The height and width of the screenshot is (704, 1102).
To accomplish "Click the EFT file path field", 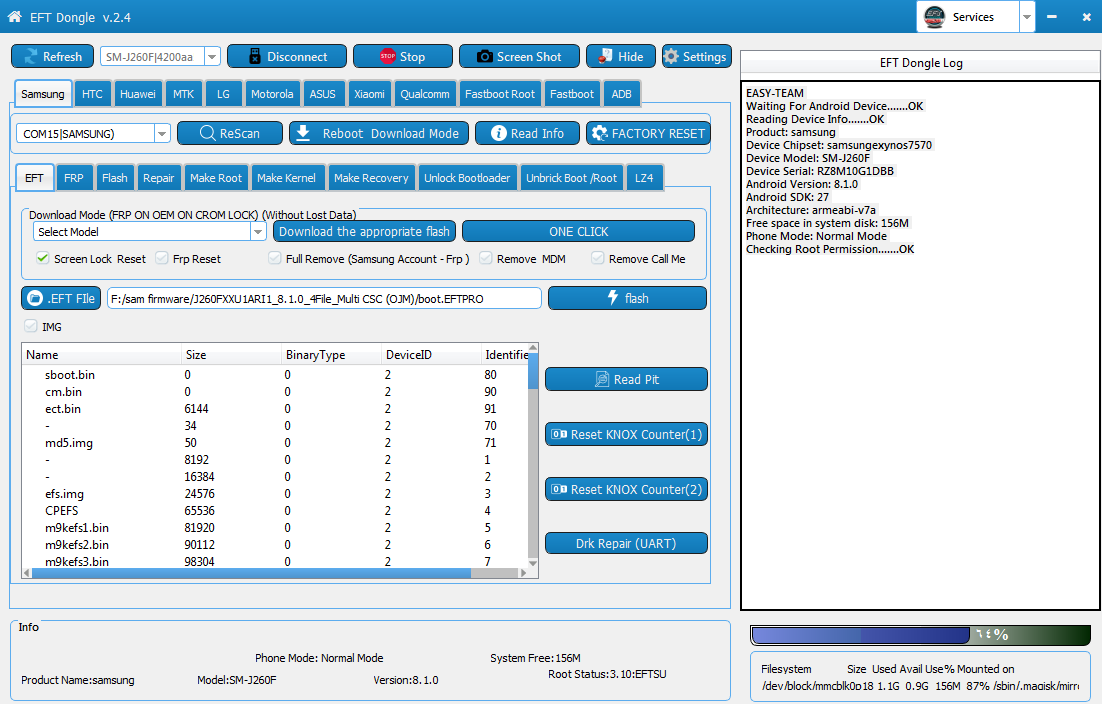I will point(324,298).
